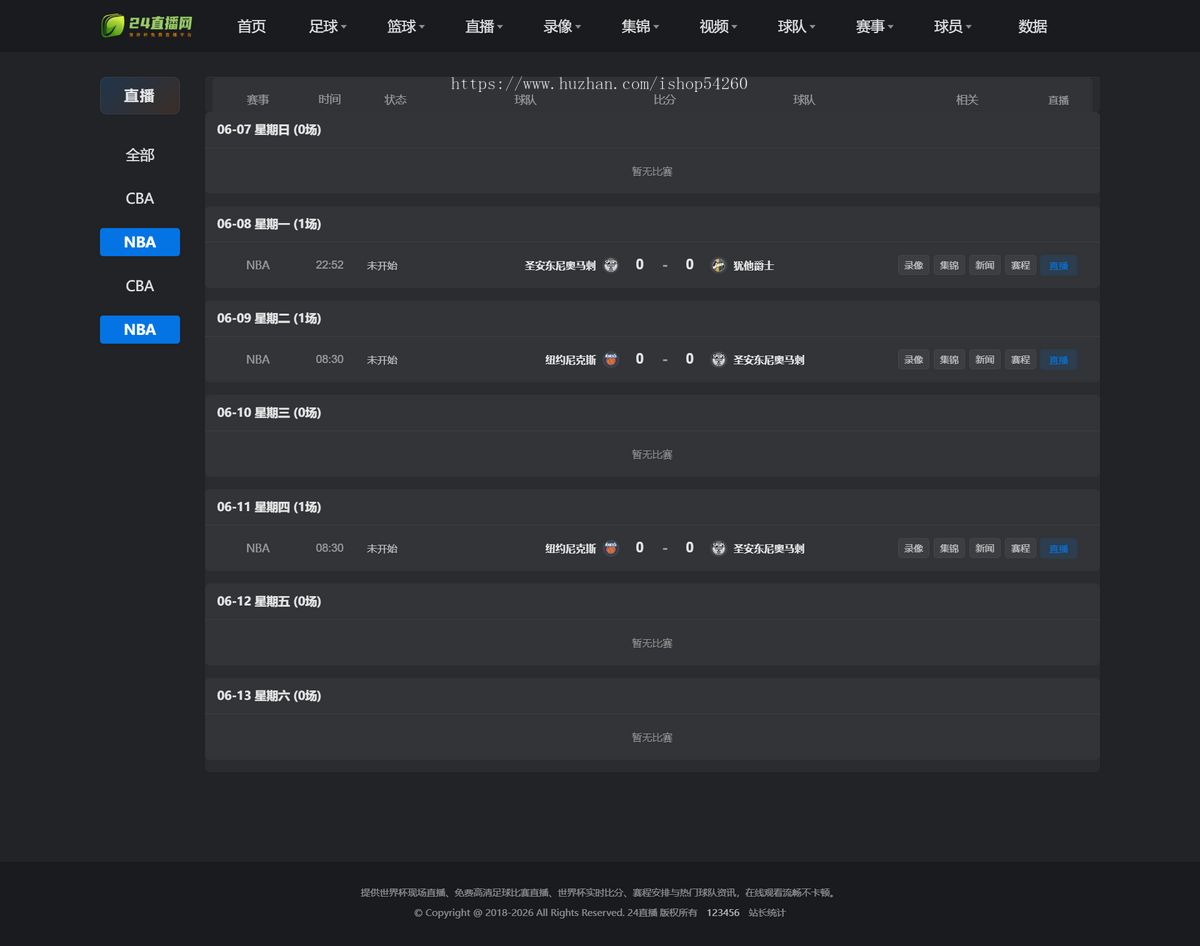Image resolution: width=1200 pixels, height=946 pixels.
Task: Click Spurs team logo in the 06-08 match
Action: coord(611,265)
